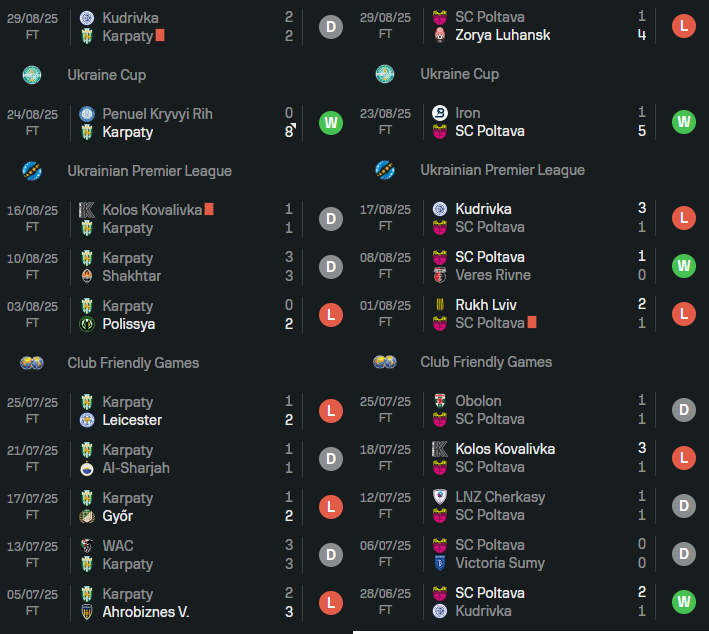709x634 pixels.
Task: Click the Iron team logo
Action: [x=440, y=114]
